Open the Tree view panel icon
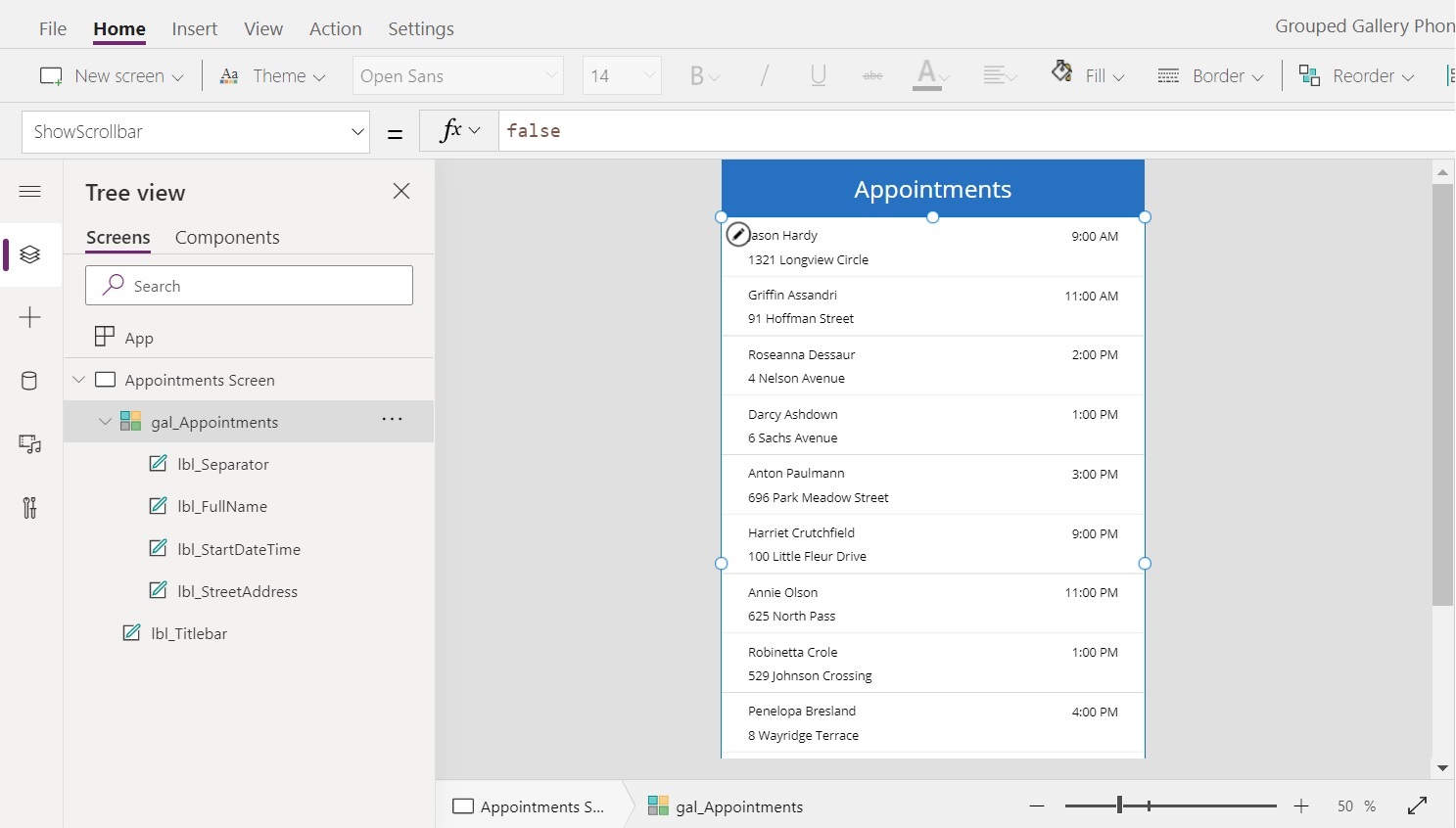Image resolution: width=1456 pixels, height=828 pixels. click(30, 255)
